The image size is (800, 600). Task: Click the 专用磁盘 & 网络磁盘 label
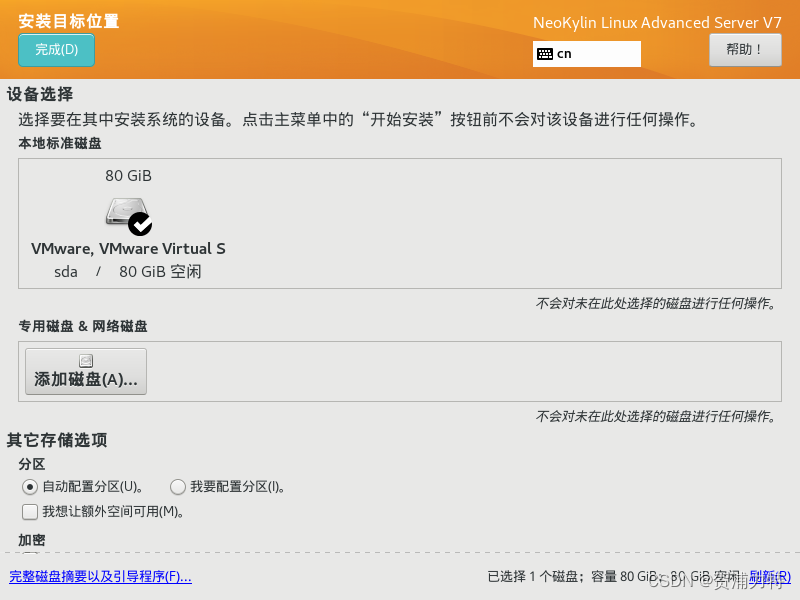(x=83, y=327)
